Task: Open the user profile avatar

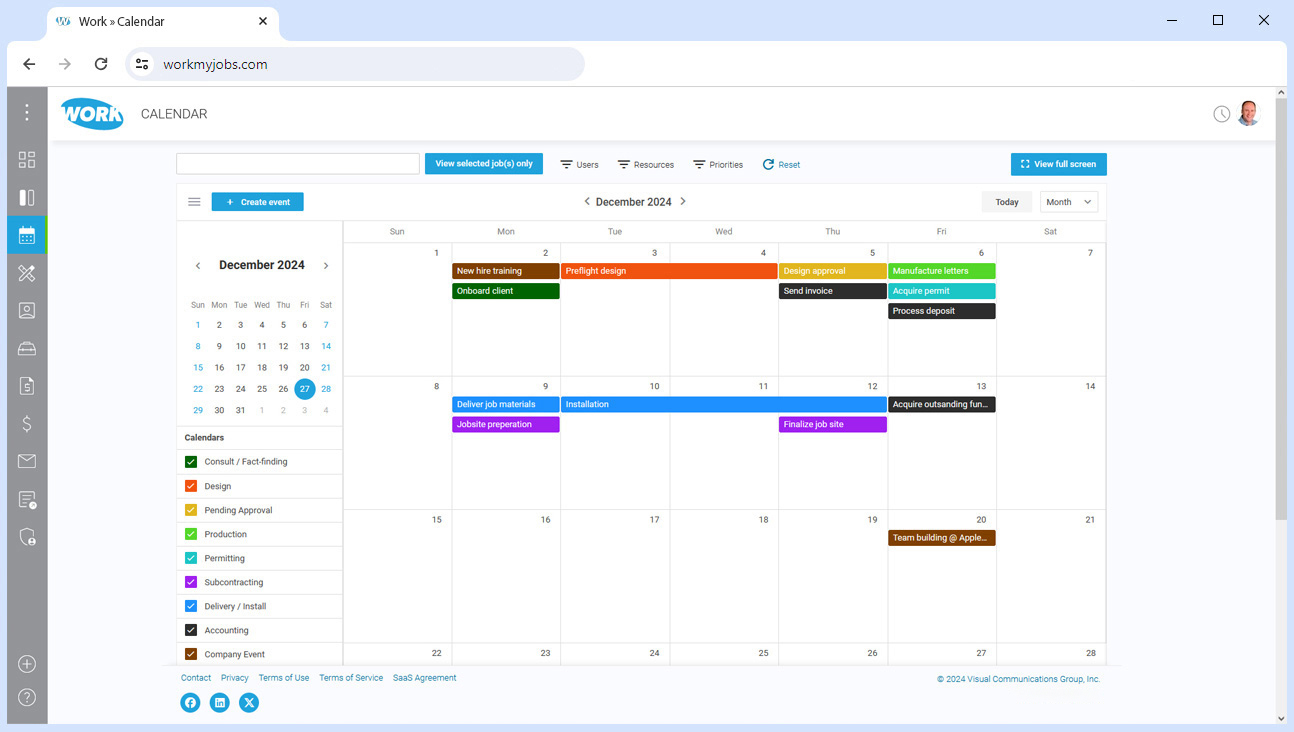Action: (x=1248, y=113)
